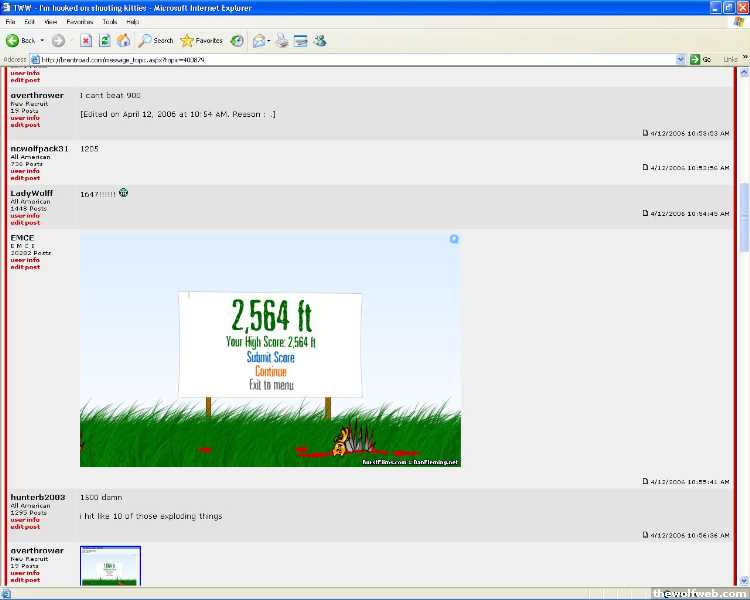Click the Back navigation button

pyautogui.click(x=20, y=41)
